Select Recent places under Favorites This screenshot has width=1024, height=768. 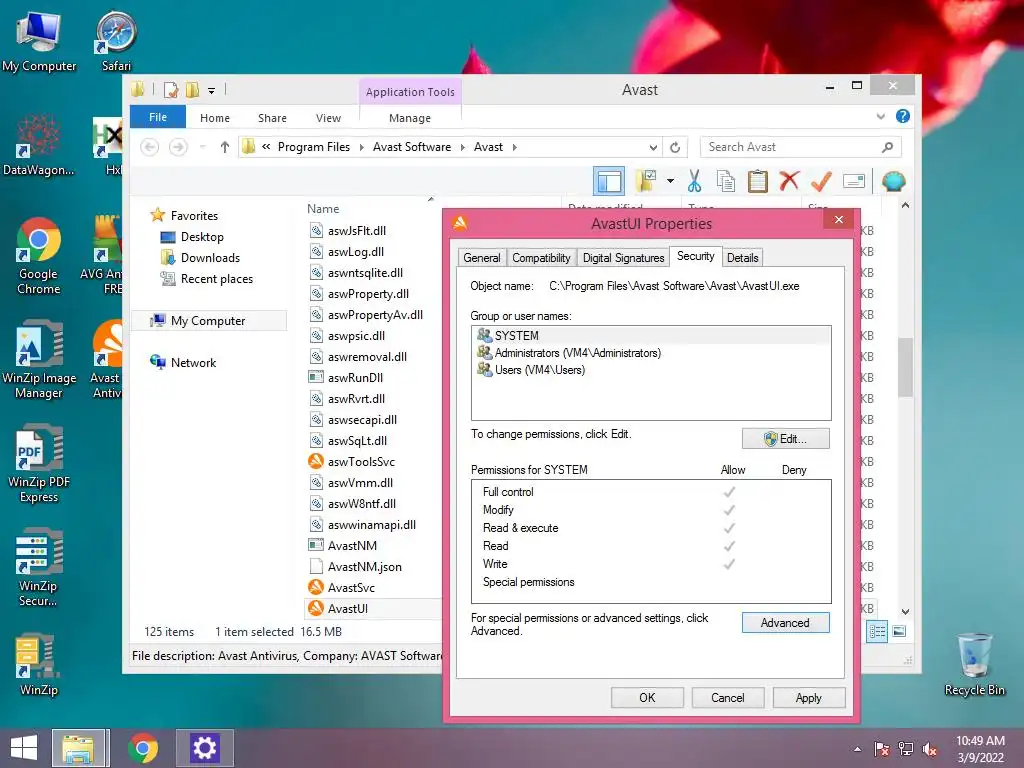click(216, 279)
